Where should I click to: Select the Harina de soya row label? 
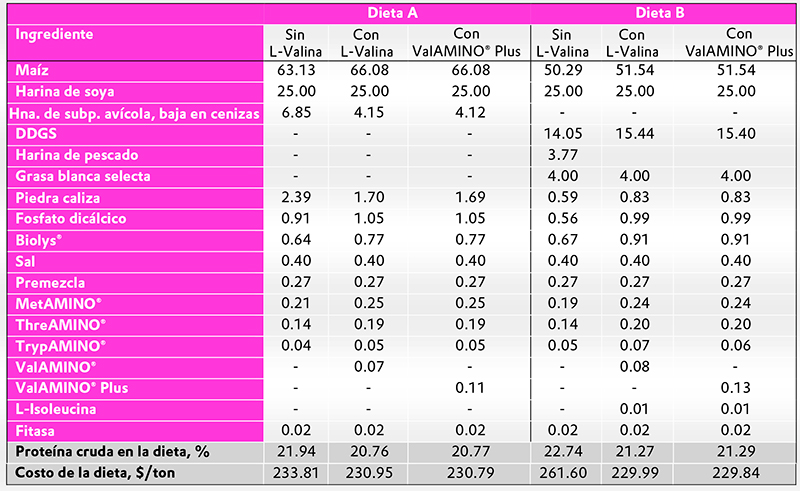[65, 91]
